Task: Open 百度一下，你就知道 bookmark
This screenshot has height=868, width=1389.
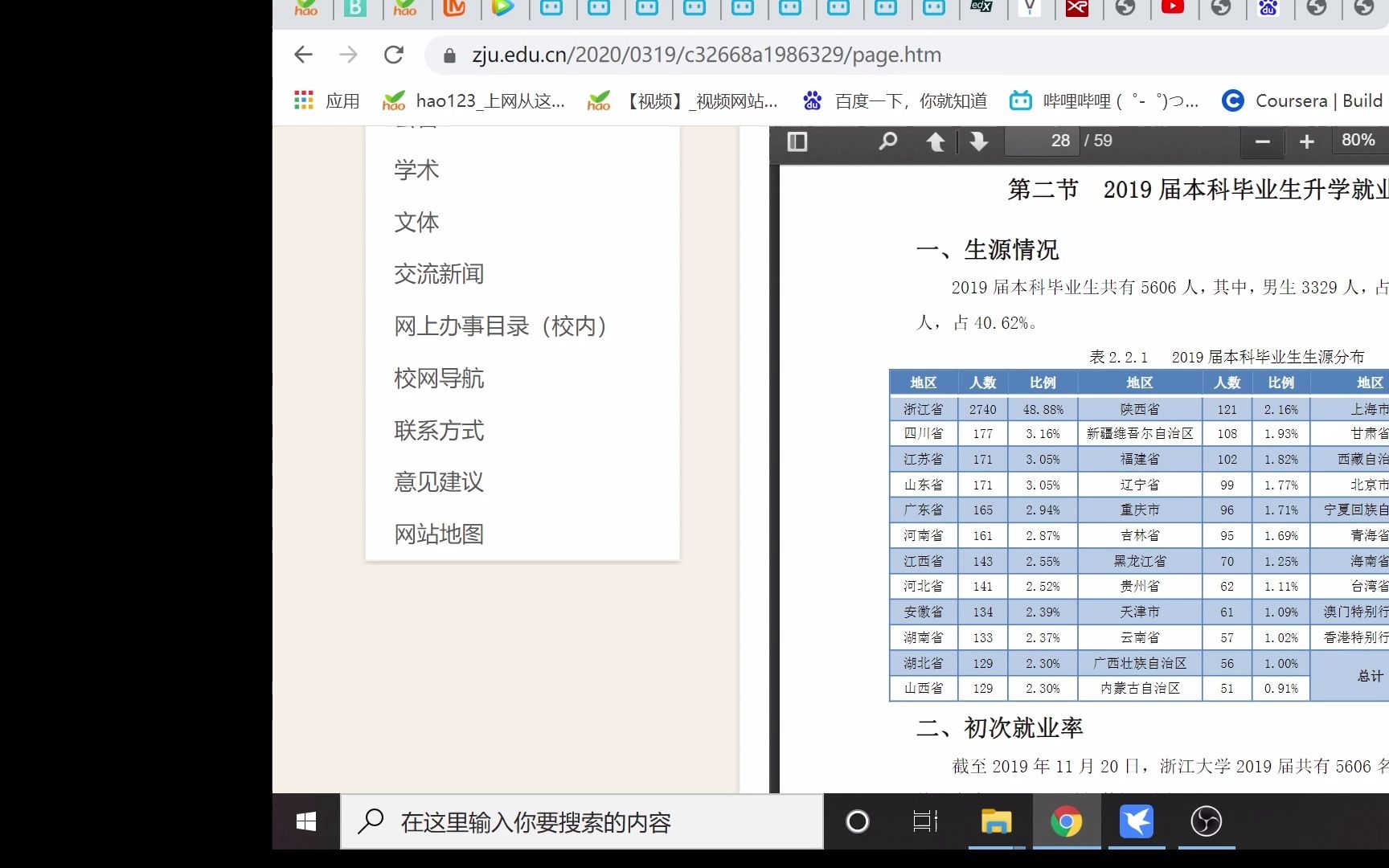Action: (895, 100)
